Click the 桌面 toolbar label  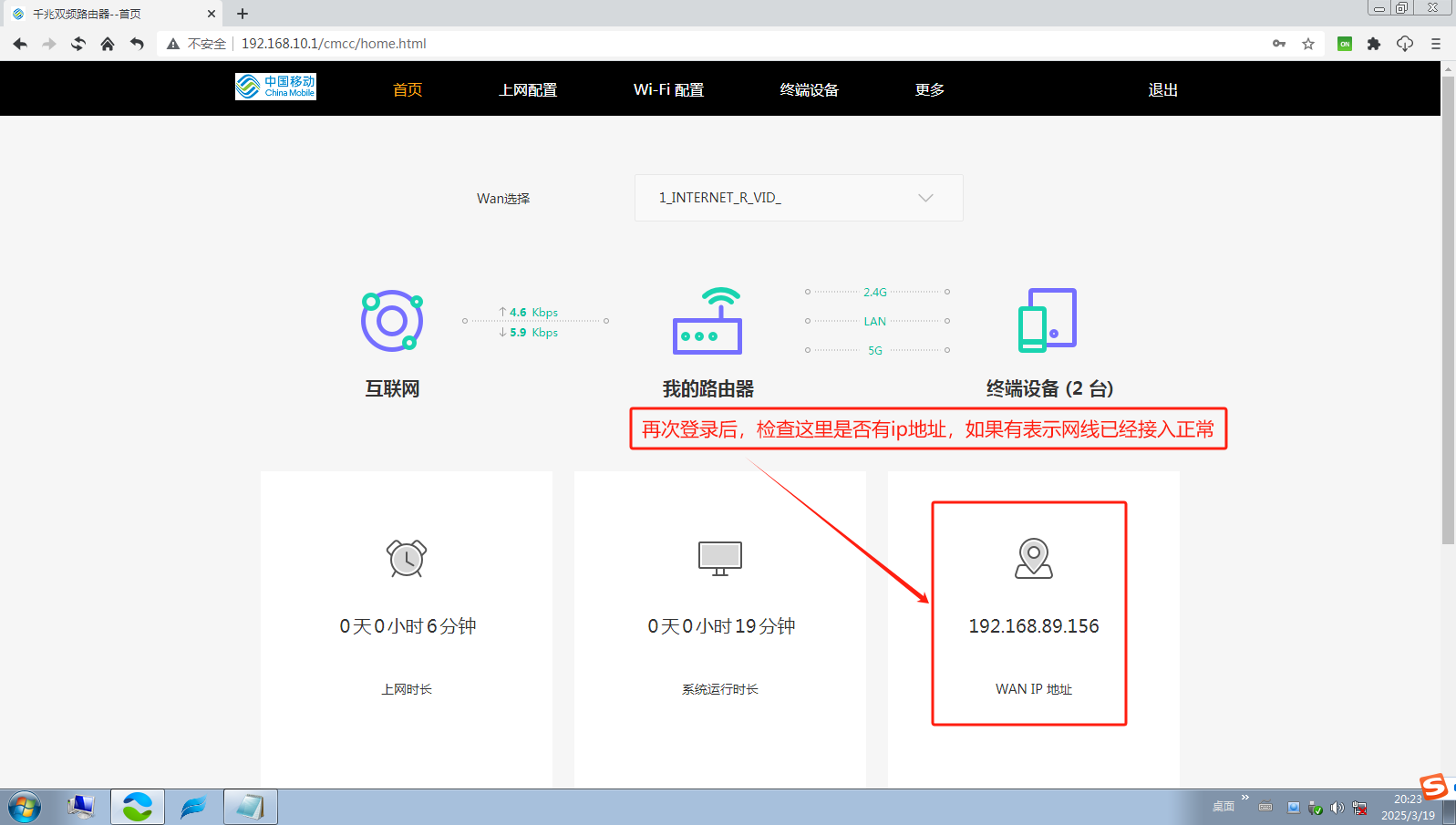[1224, 807]
